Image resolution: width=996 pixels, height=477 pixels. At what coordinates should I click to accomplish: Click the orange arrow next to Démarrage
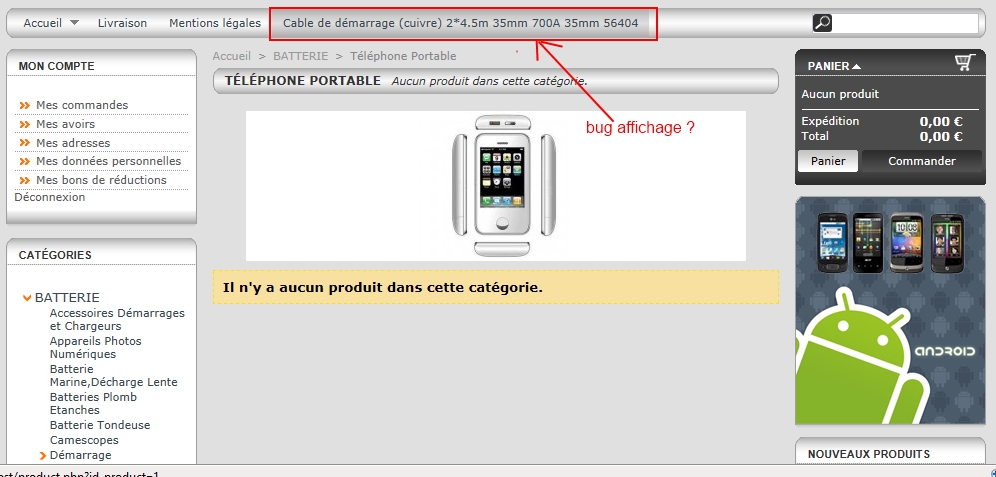(x=43, y=455)
